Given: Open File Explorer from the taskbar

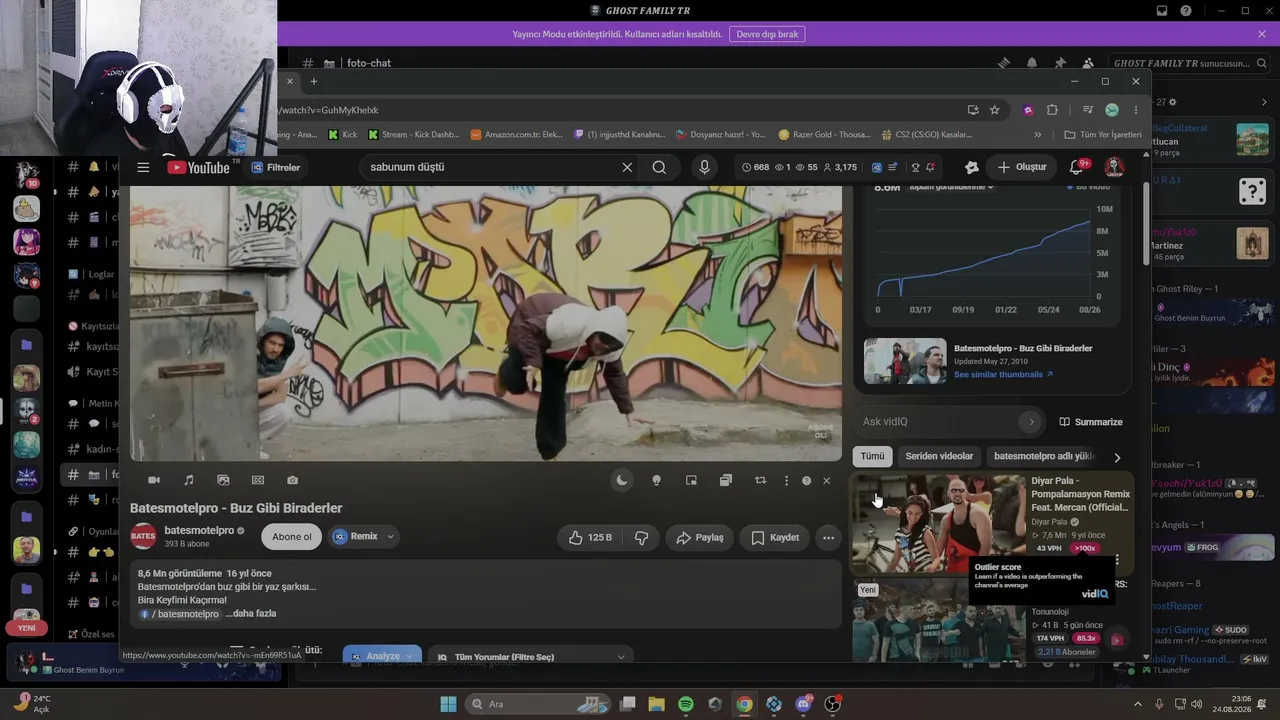Looking at the screenshot, I should [656, 704].
